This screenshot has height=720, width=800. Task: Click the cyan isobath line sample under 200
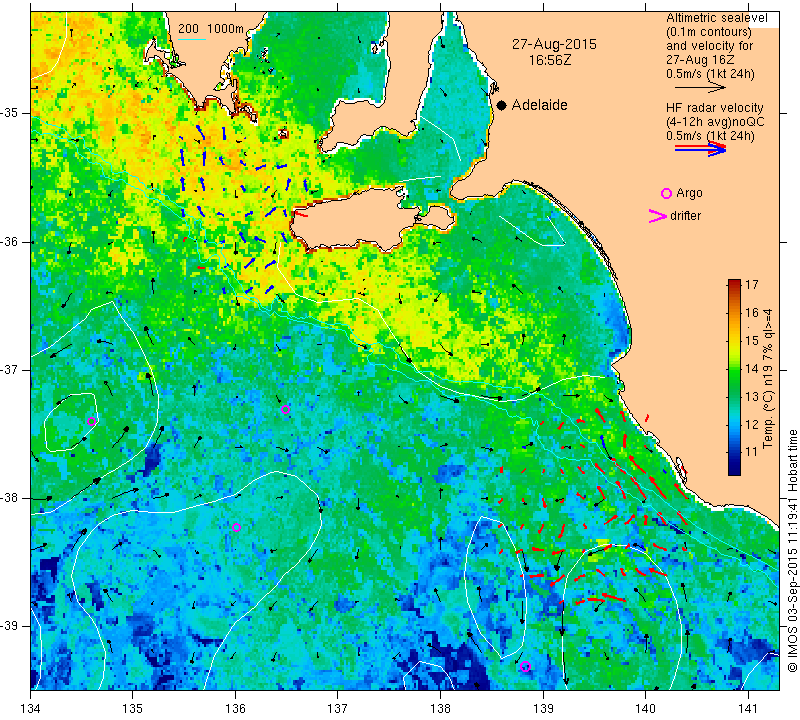click(x=192, y=39)
